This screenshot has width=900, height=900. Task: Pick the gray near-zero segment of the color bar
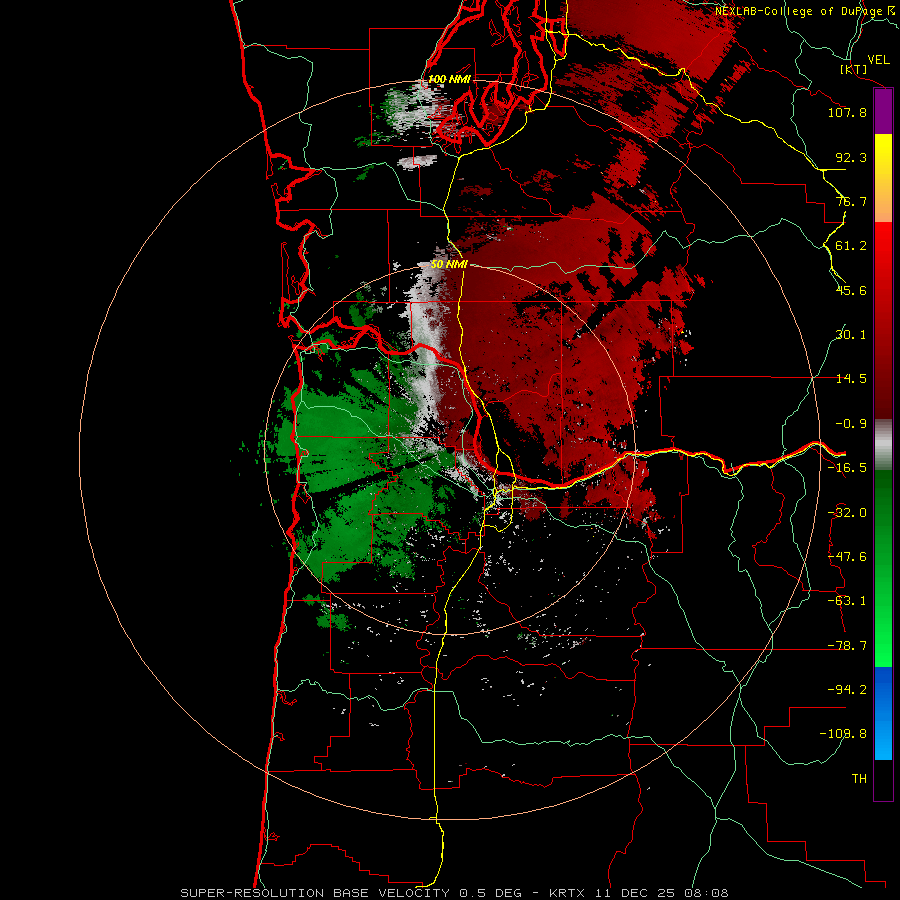click(883, 444)
